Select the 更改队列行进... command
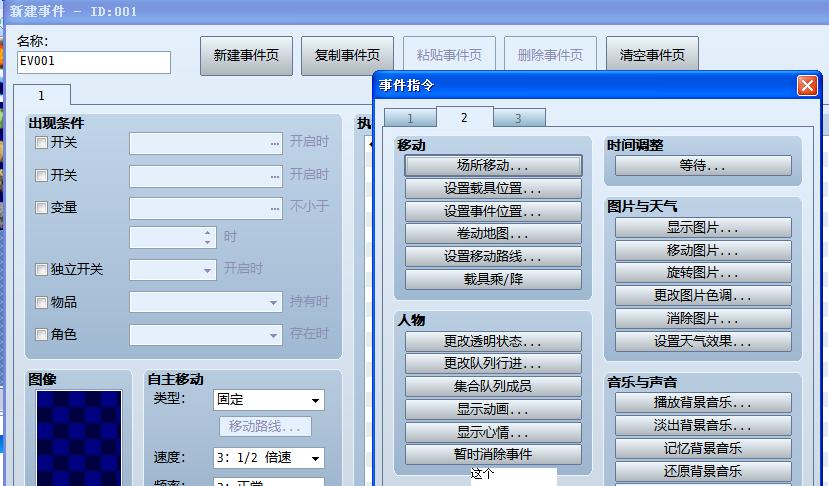The width and height of the screenshot is (829, 486). click(x=493, y=363)
